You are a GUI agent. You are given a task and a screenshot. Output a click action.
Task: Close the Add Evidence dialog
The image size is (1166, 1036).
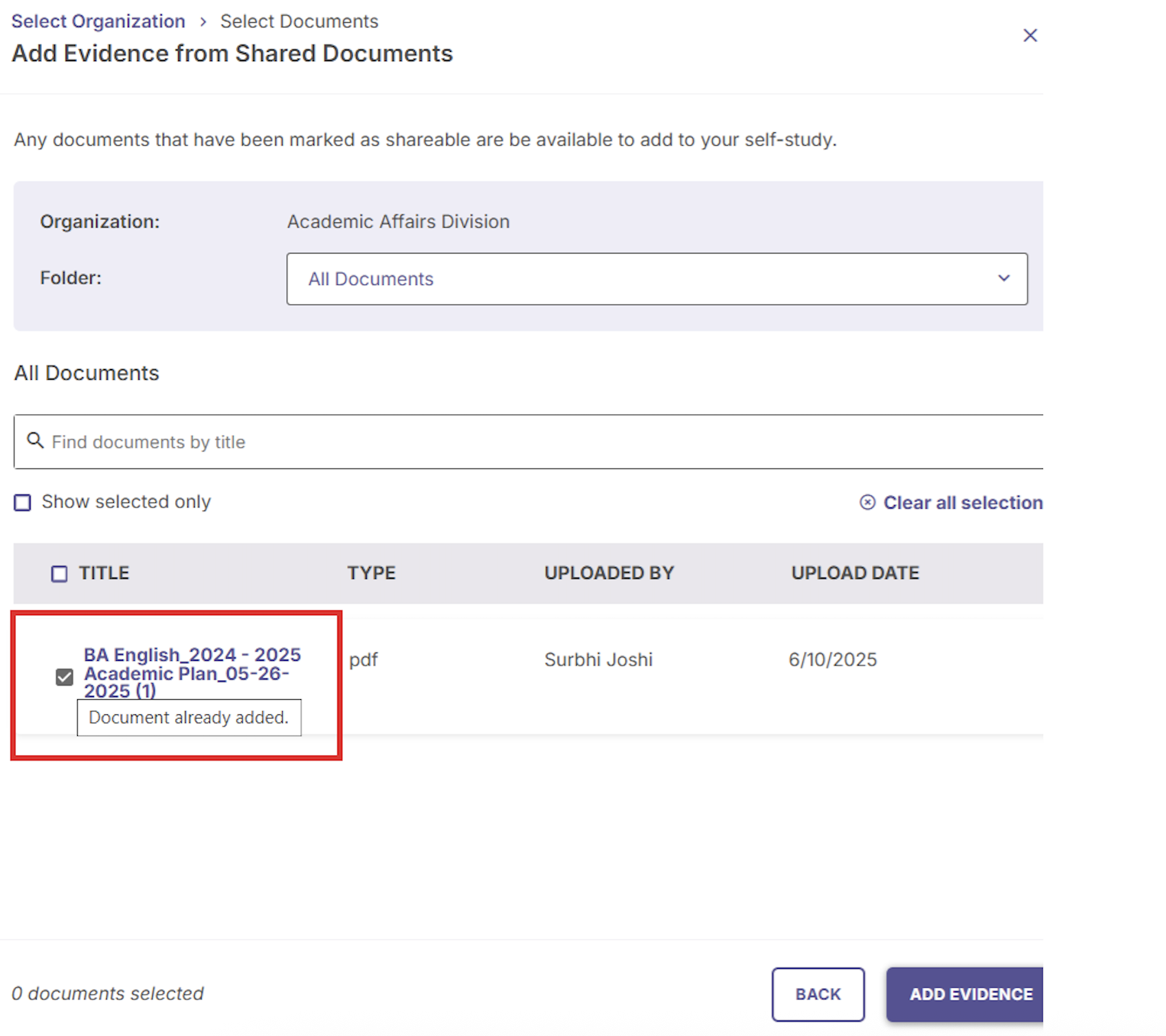coord(1029,35)
